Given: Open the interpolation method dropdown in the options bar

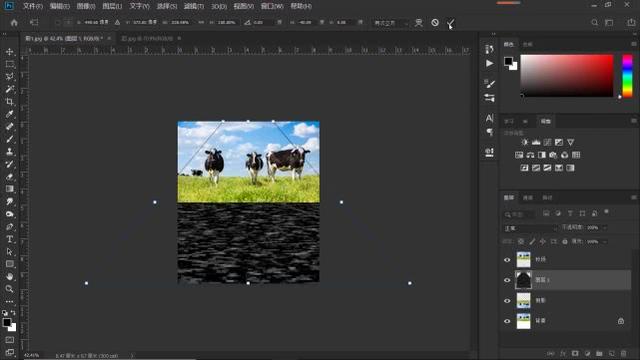Looking at the screenshot, I should click(391, 23).
